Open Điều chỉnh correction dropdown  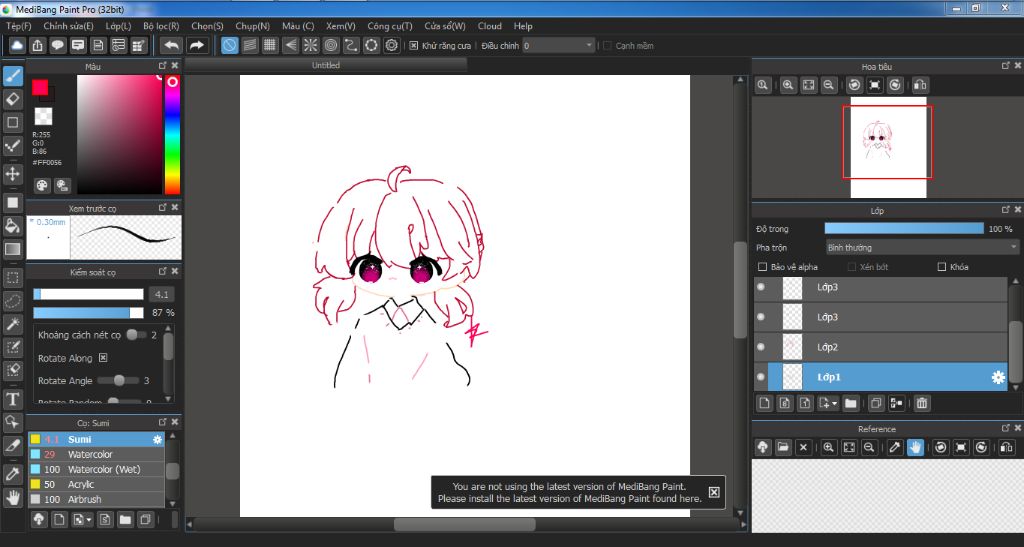(558, 46)
